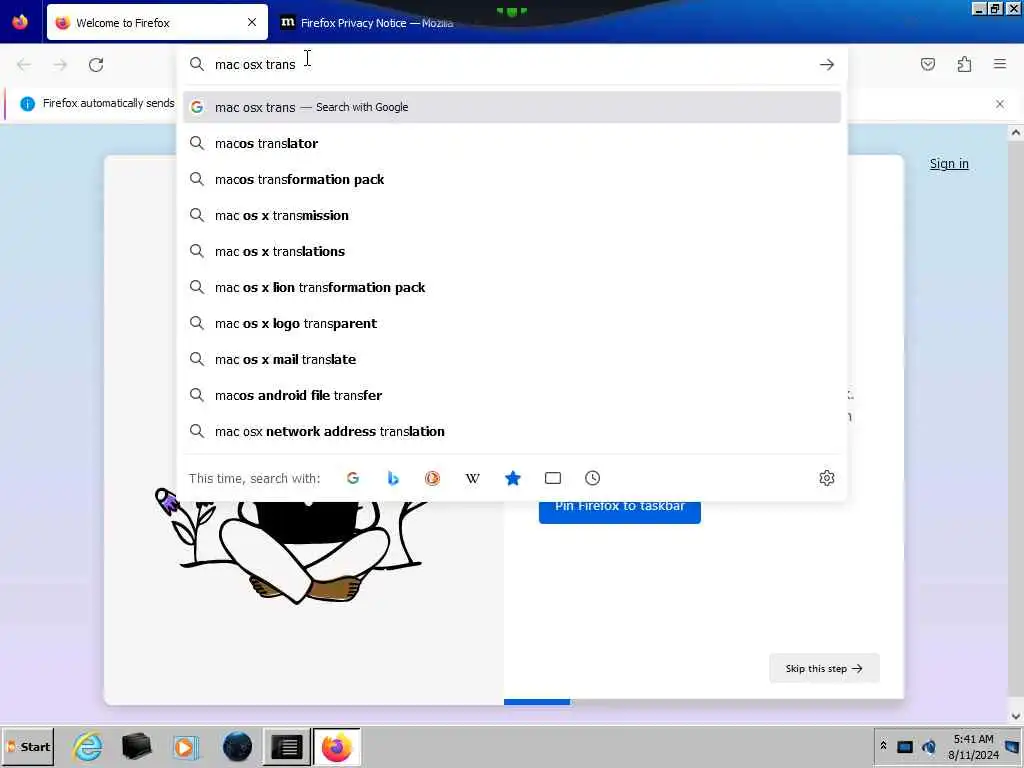Open the media player taskbar icon

(186, 746)
